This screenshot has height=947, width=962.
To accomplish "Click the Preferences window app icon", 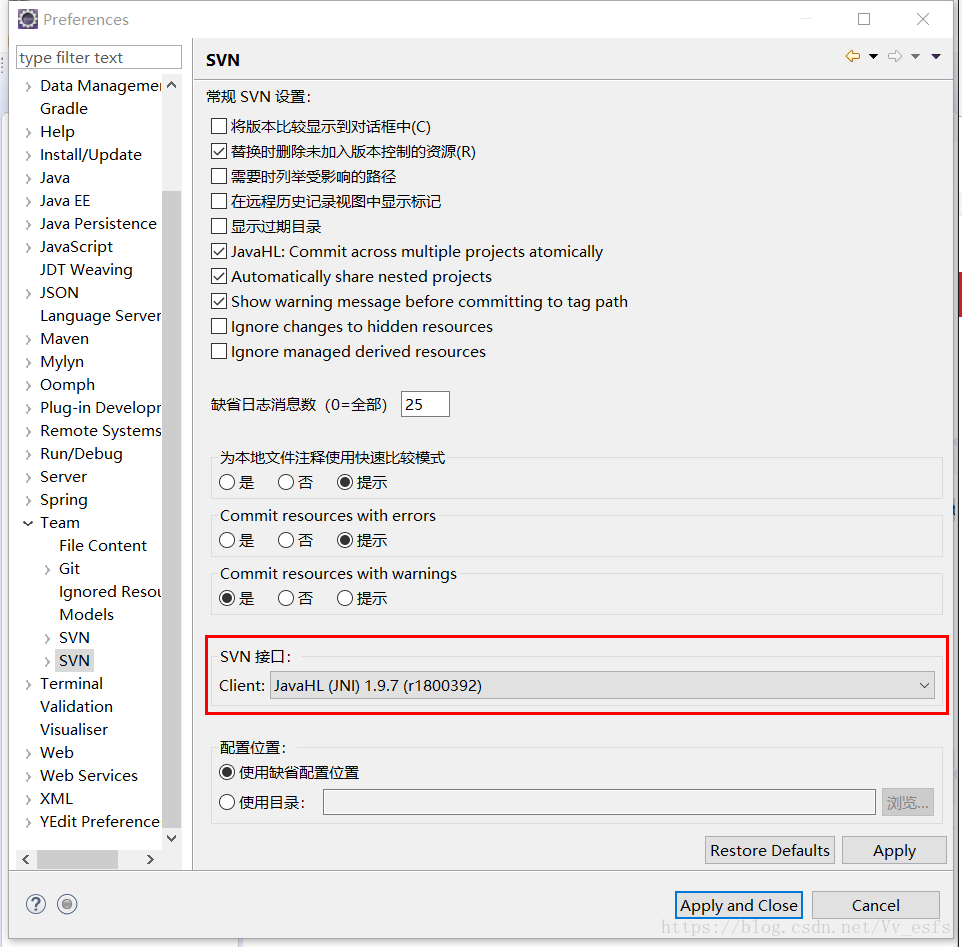I will tap(28, 19).
